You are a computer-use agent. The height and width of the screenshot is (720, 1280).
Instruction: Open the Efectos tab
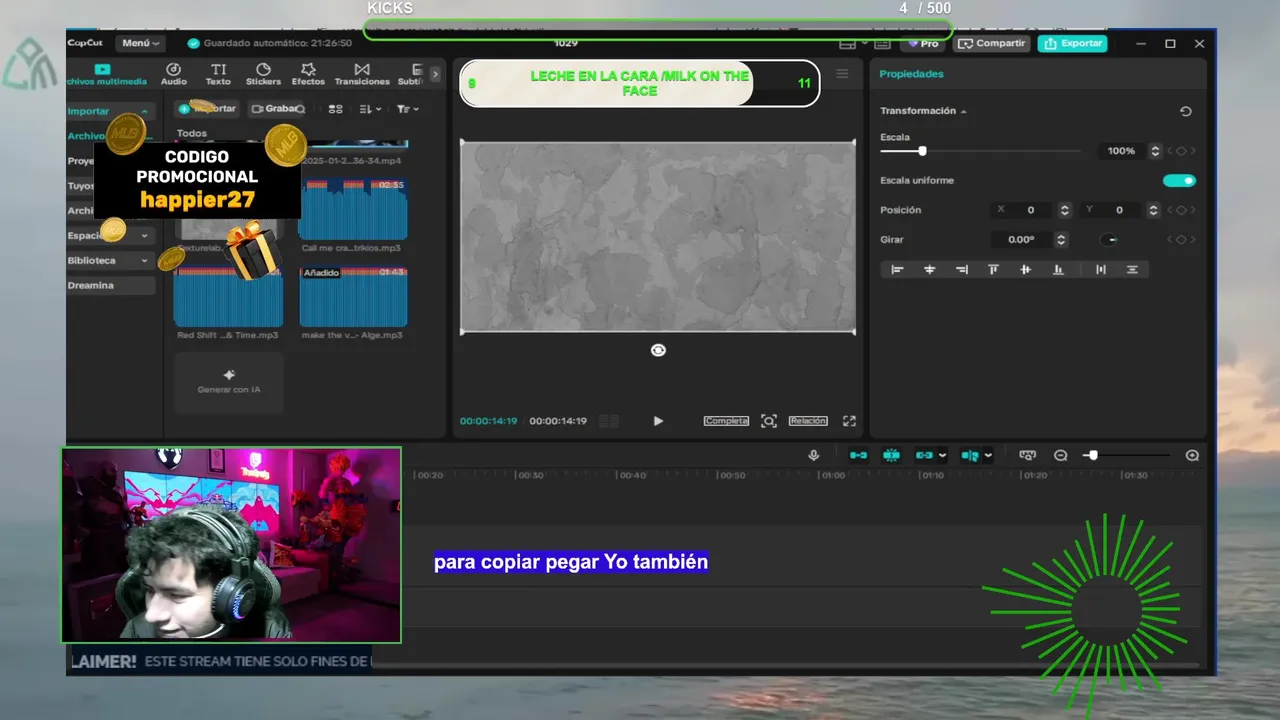308,74
